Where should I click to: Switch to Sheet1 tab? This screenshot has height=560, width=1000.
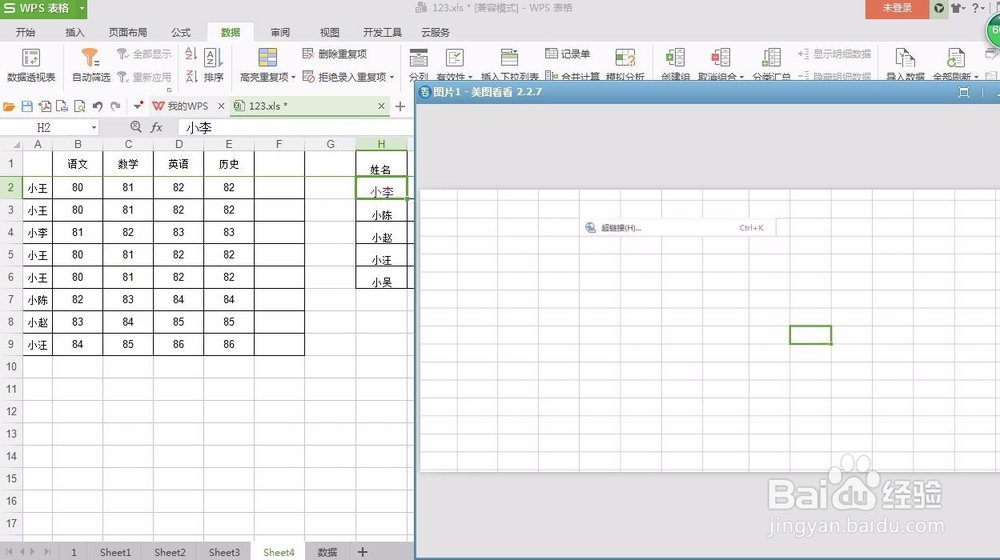click(115, 552)
